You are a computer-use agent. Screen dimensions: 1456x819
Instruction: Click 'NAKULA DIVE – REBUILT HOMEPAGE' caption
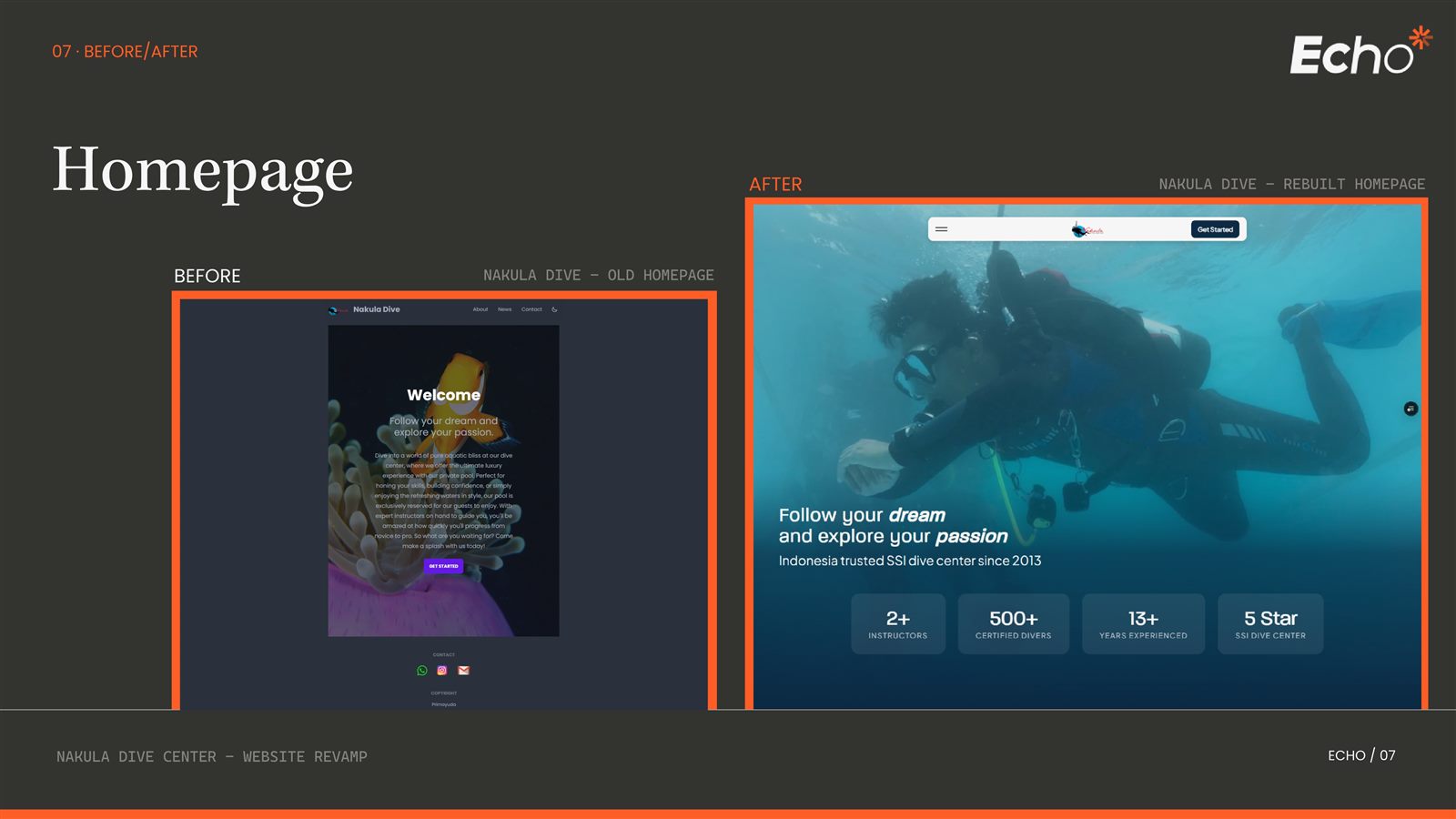coord(1292,184)
